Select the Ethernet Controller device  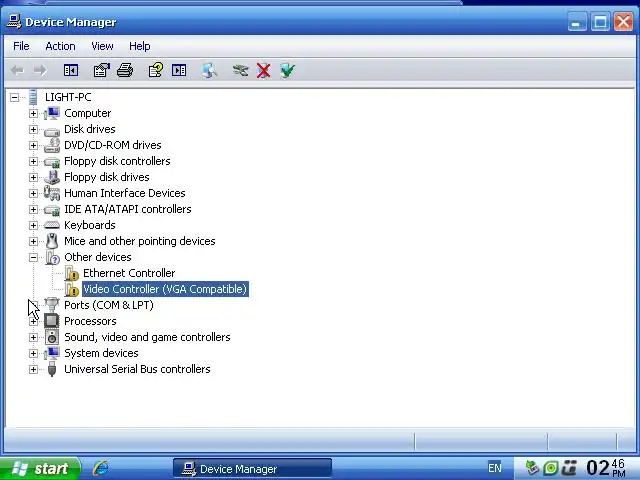point(129,273)
